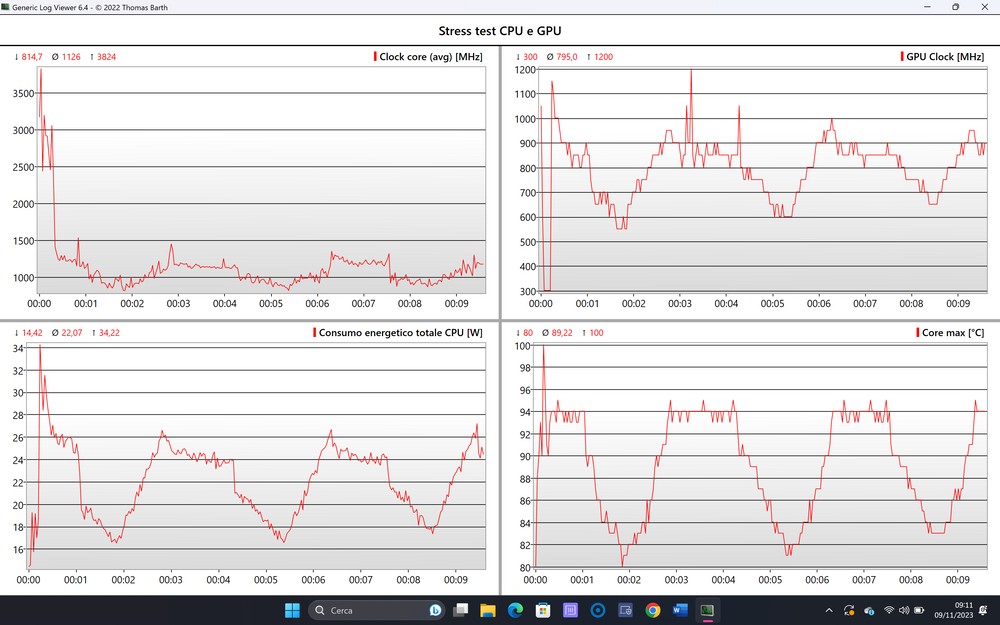Open Task View from the taskbar
Screen dimensions: 1000x625
(x=460, y=610)
